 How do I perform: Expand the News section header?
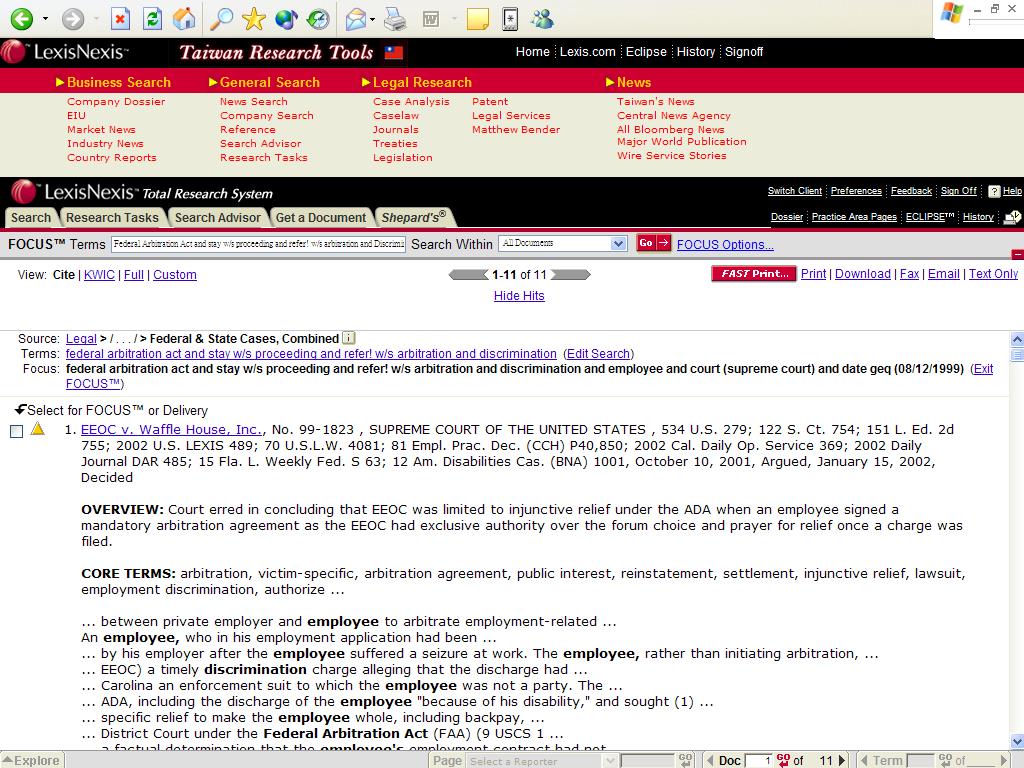(628, 82)
